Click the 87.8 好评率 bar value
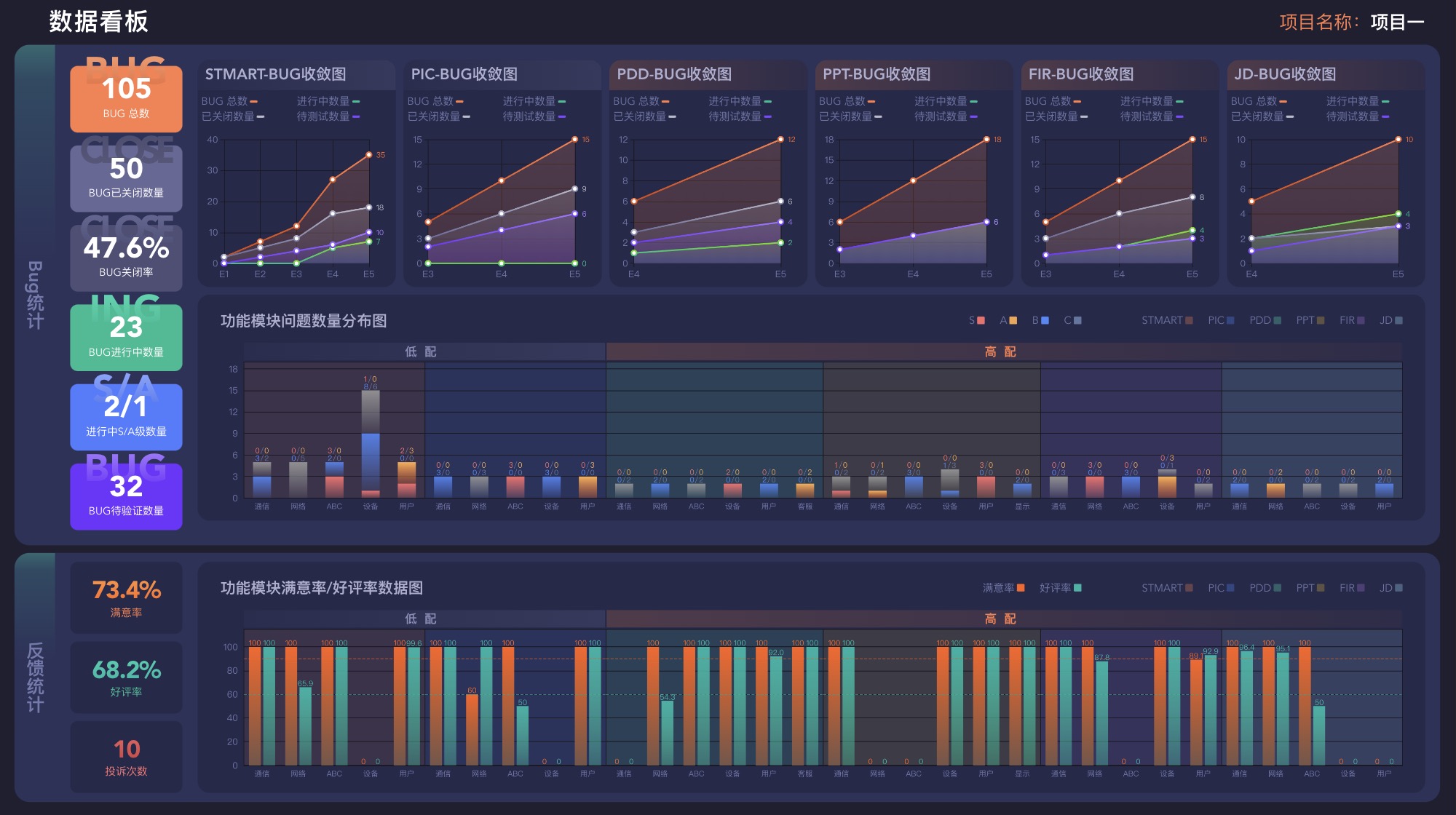Screen dimensions: 1456x815 pos(1101,657)
